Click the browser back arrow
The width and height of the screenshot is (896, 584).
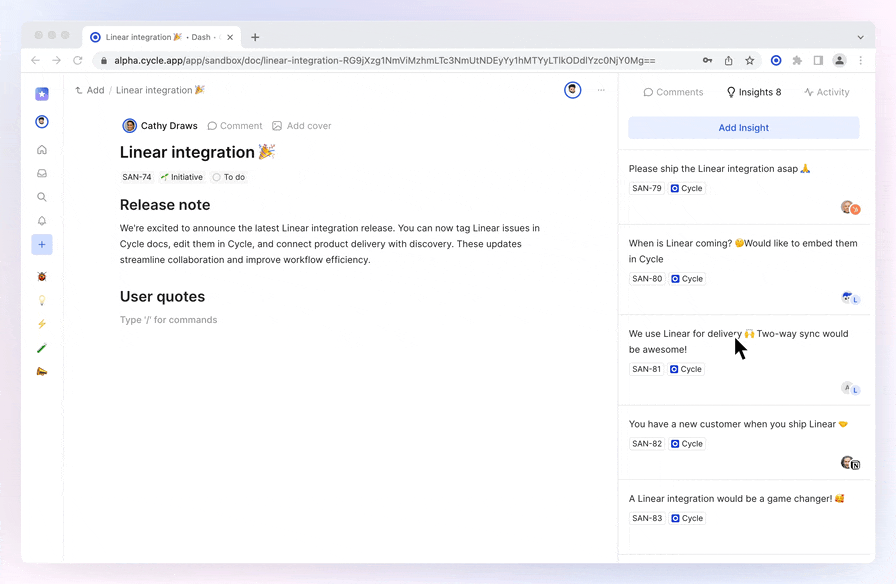click(35, 61)
